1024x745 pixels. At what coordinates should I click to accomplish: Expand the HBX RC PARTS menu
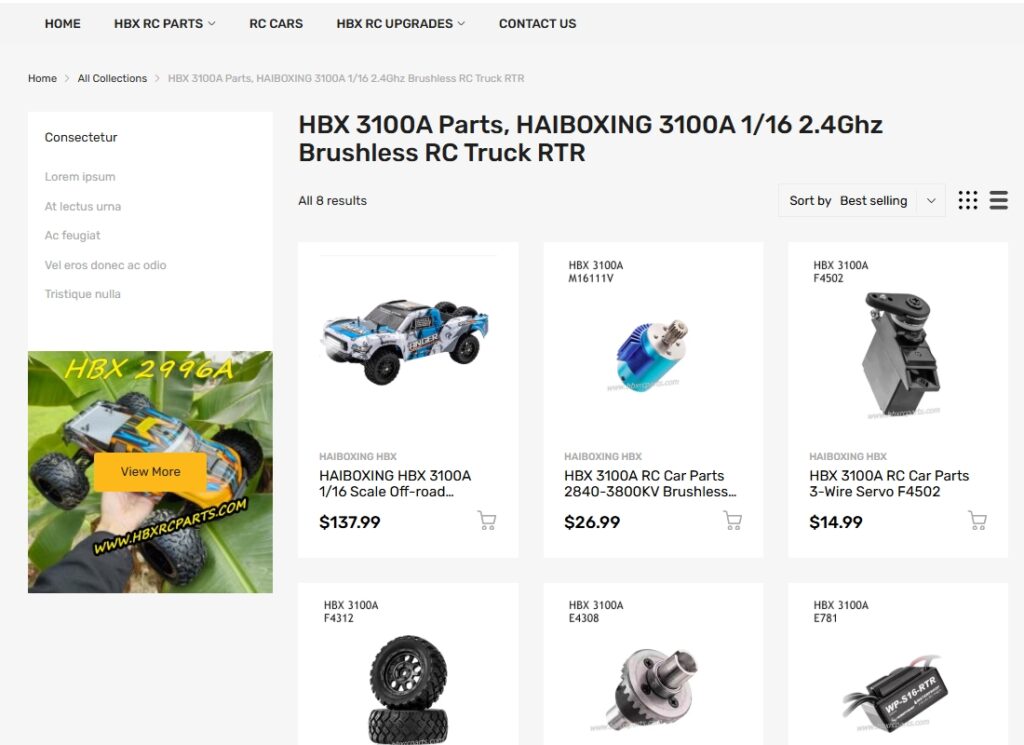coord(165,24)
